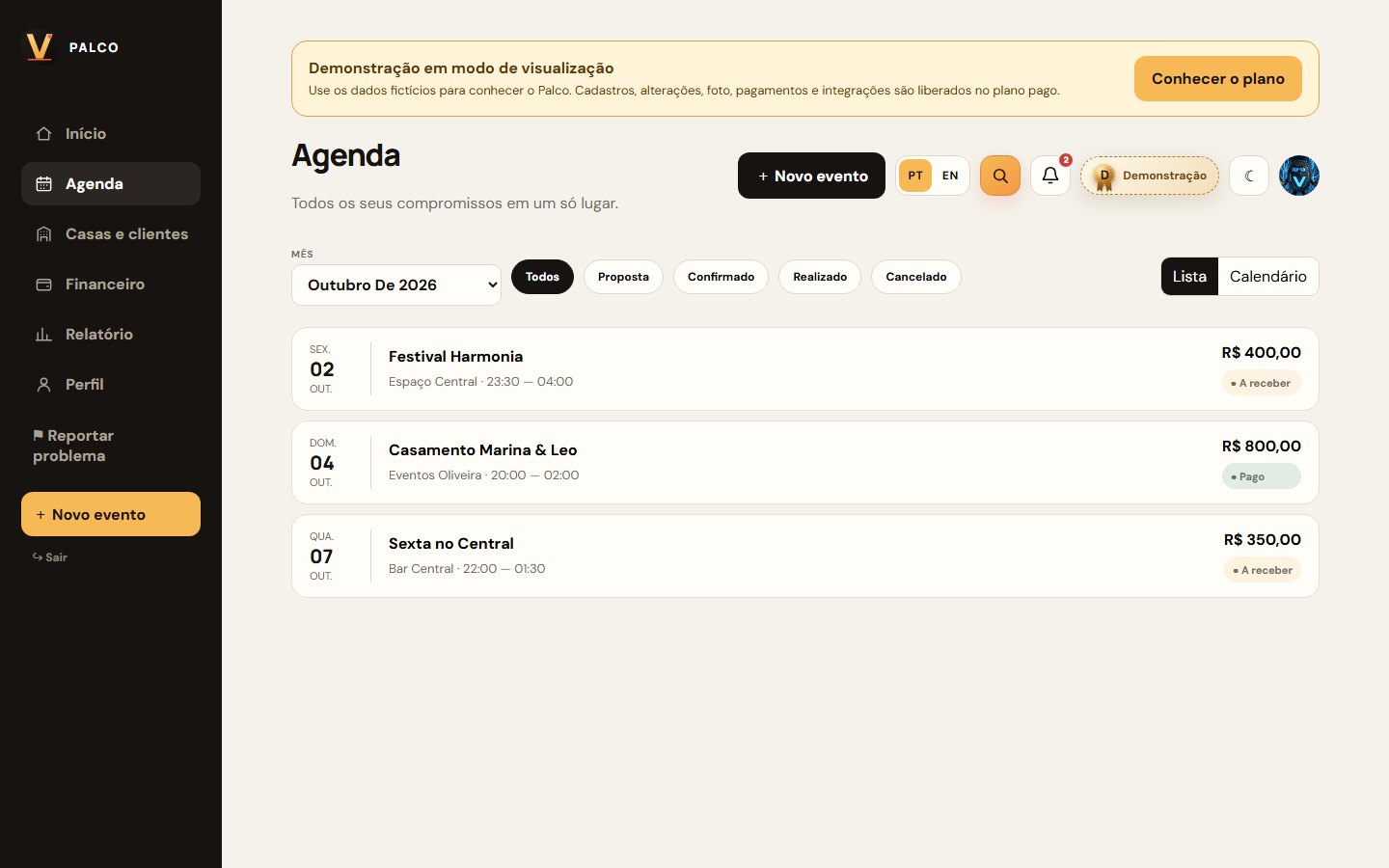Open notifications bell with badge
Screen dimensions: 1389x868
tap(1050, 176)
